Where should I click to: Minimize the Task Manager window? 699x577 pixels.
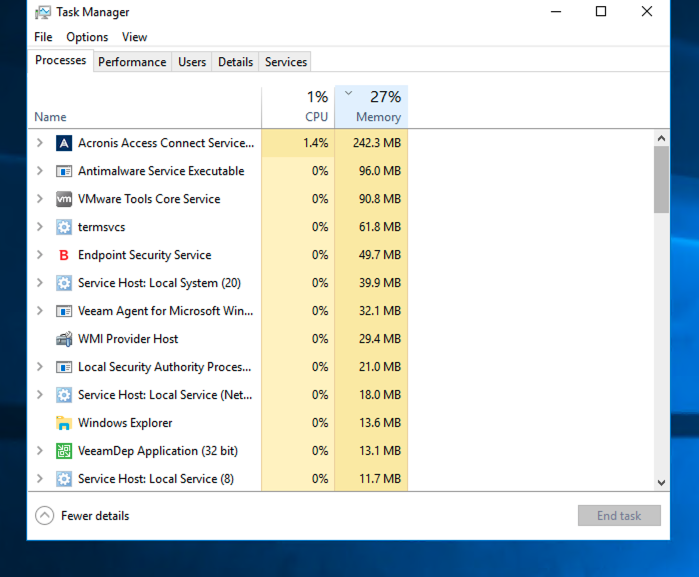pos(556,12)
